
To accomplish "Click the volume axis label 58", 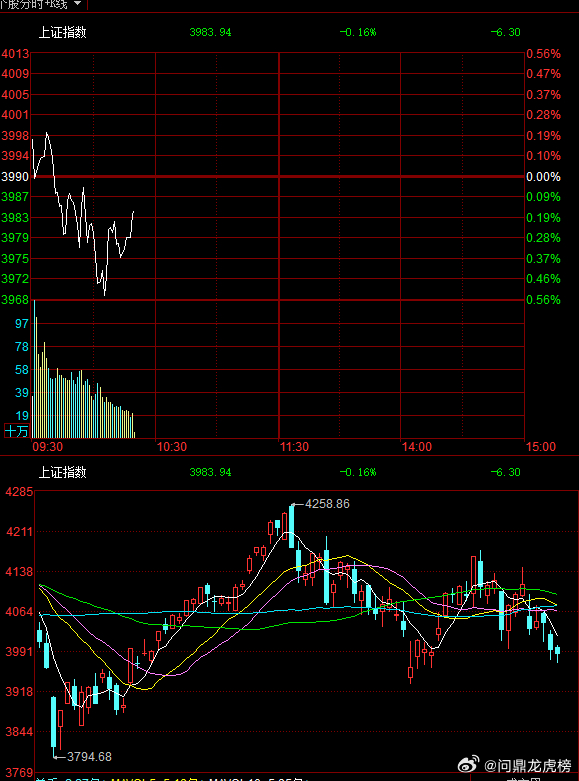I will [x=22, y=370].
